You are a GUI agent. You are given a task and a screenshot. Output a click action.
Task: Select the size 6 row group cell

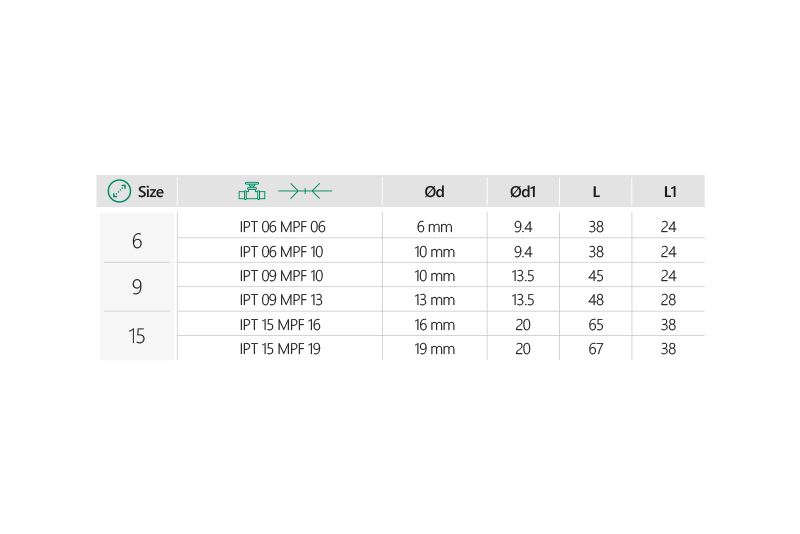[x=137, y=241]
